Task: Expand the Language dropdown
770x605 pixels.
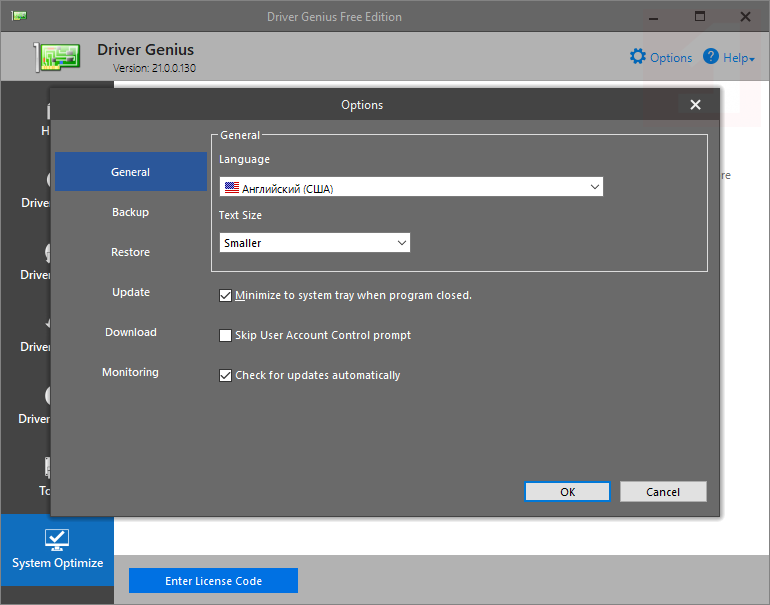Action: point(594,187)
